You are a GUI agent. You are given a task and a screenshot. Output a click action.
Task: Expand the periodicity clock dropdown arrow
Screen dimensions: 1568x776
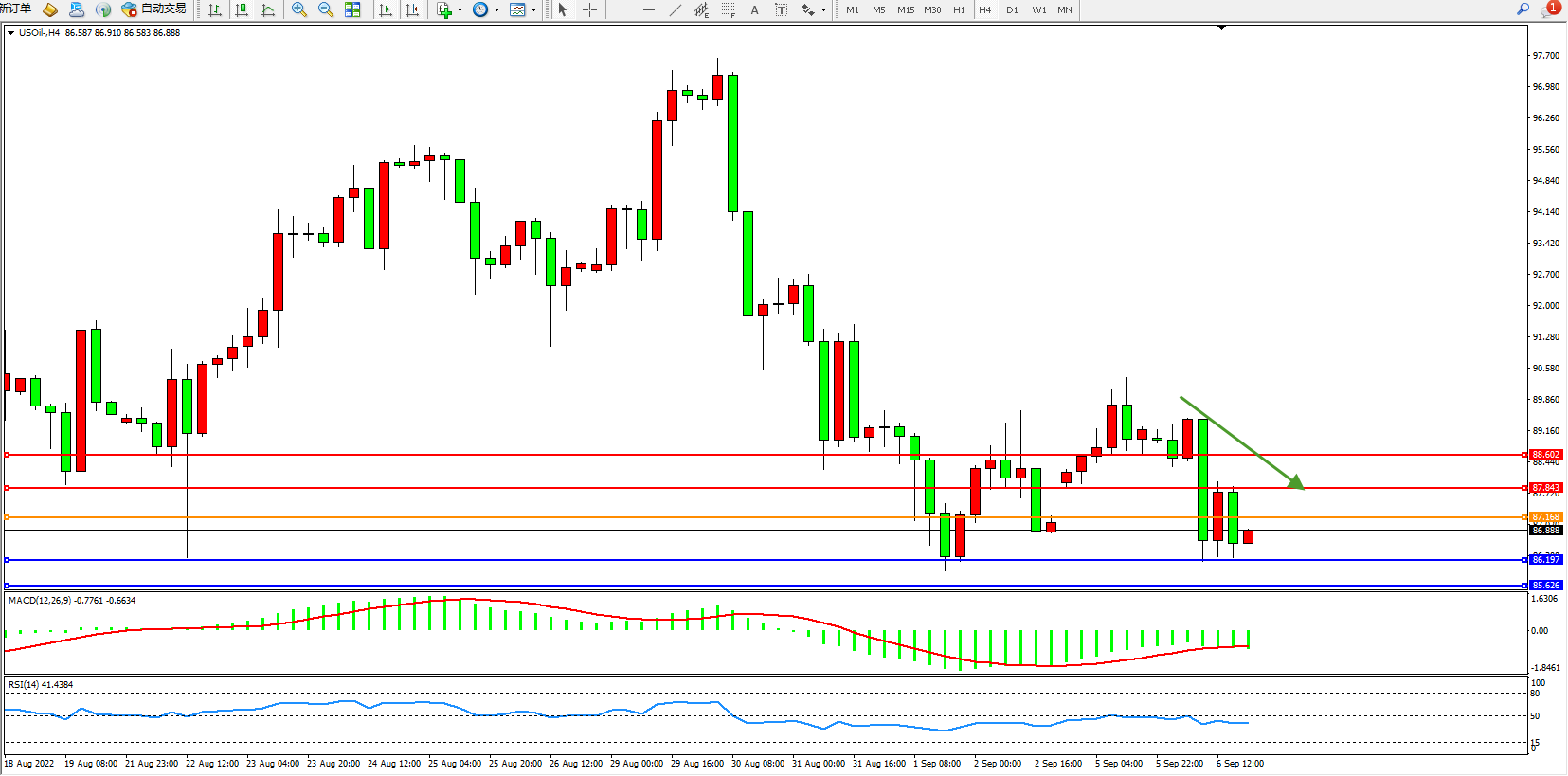496,10
